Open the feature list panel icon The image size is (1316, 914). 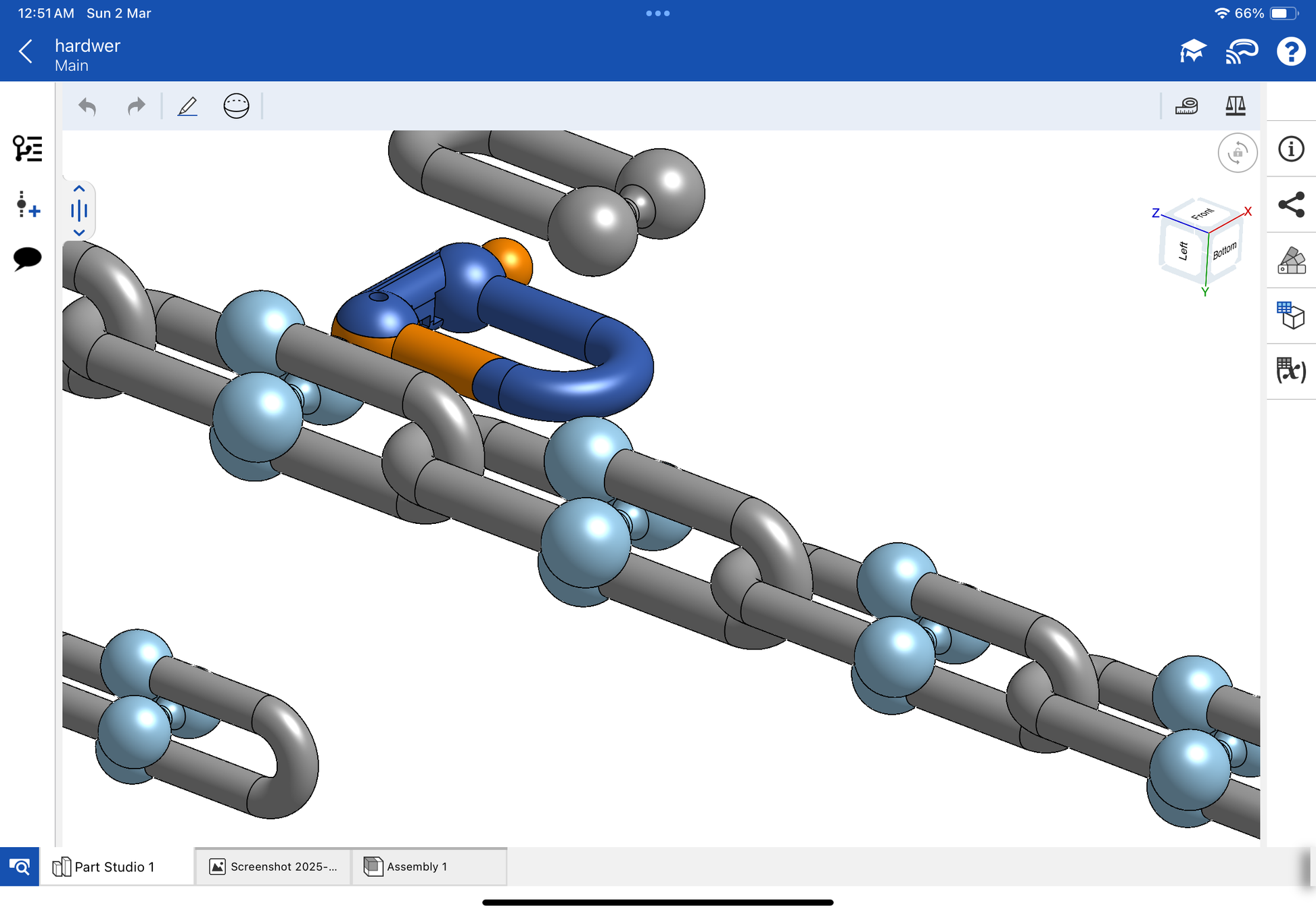coord(28,149)
